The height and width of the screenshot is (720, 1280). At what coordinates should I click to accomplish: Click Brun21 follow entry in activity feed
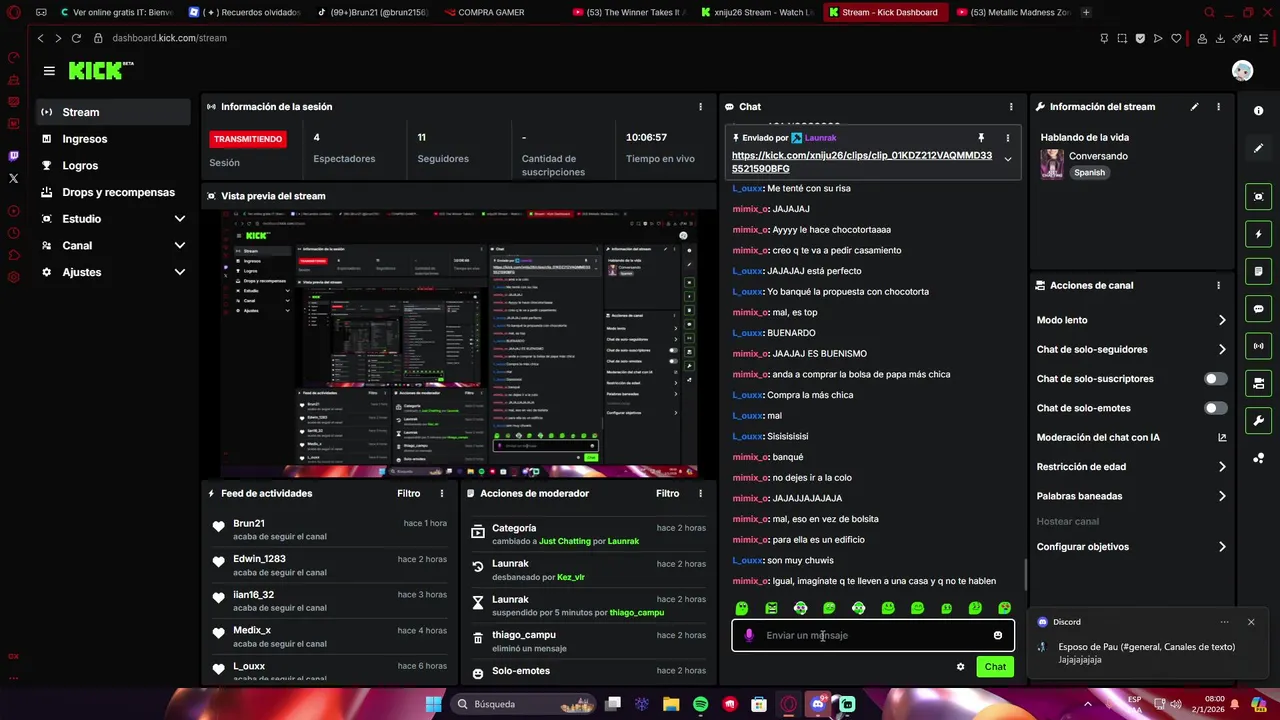click(330, 530)
